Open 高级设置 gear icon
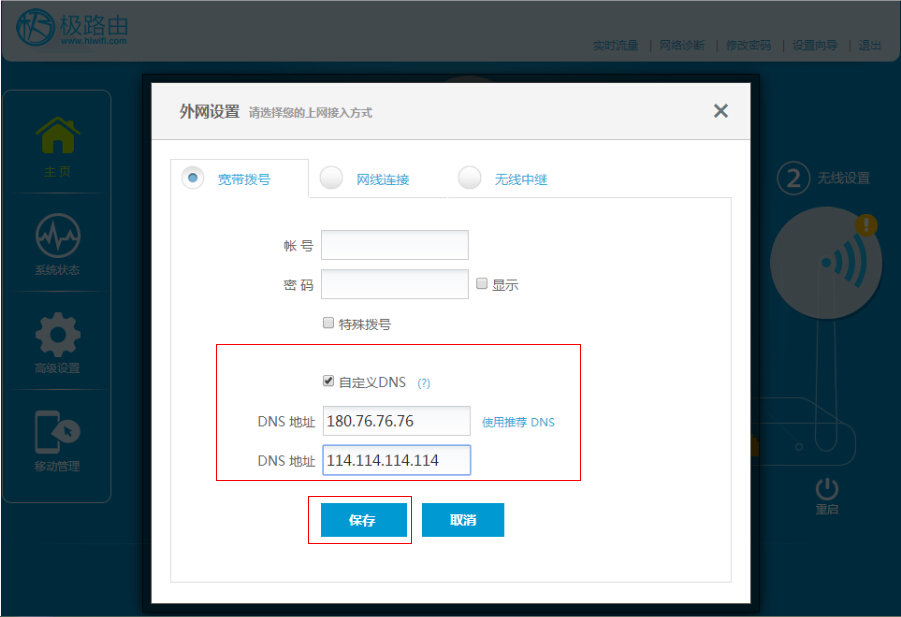 click(x=57, y=333)
